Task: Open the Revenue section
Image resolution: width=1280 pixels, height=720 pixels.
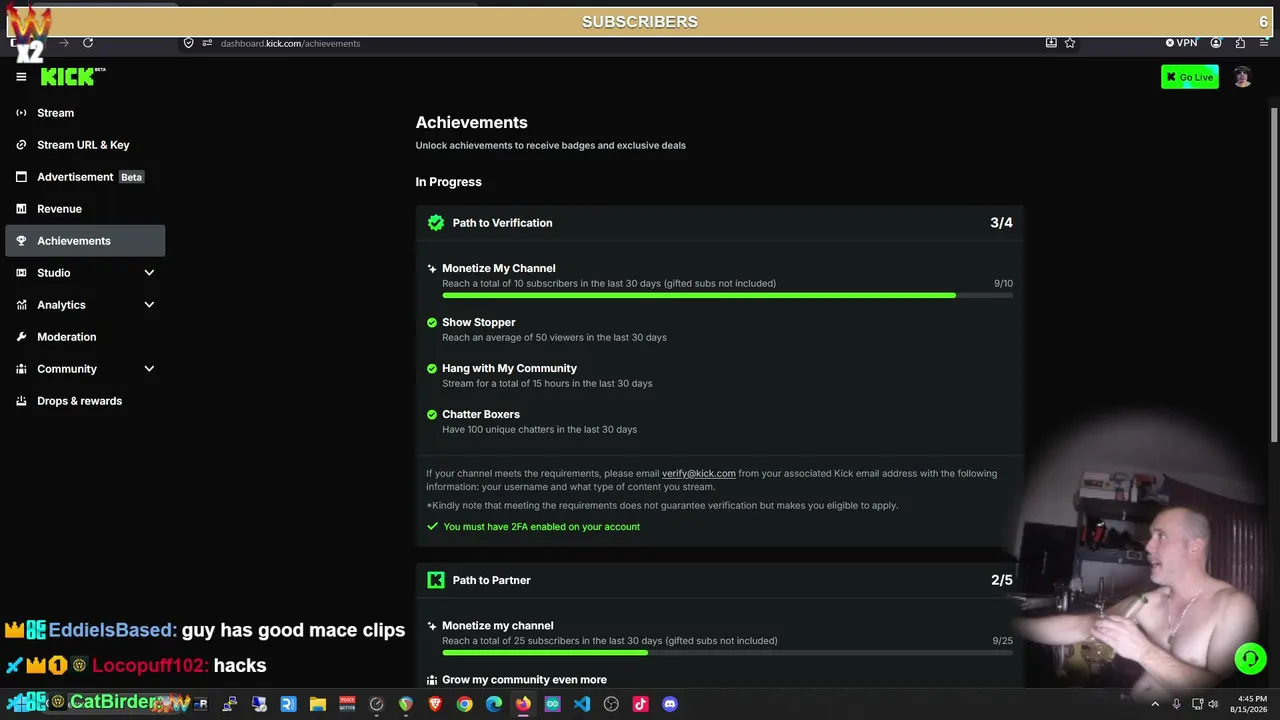Action: point(85,209)
